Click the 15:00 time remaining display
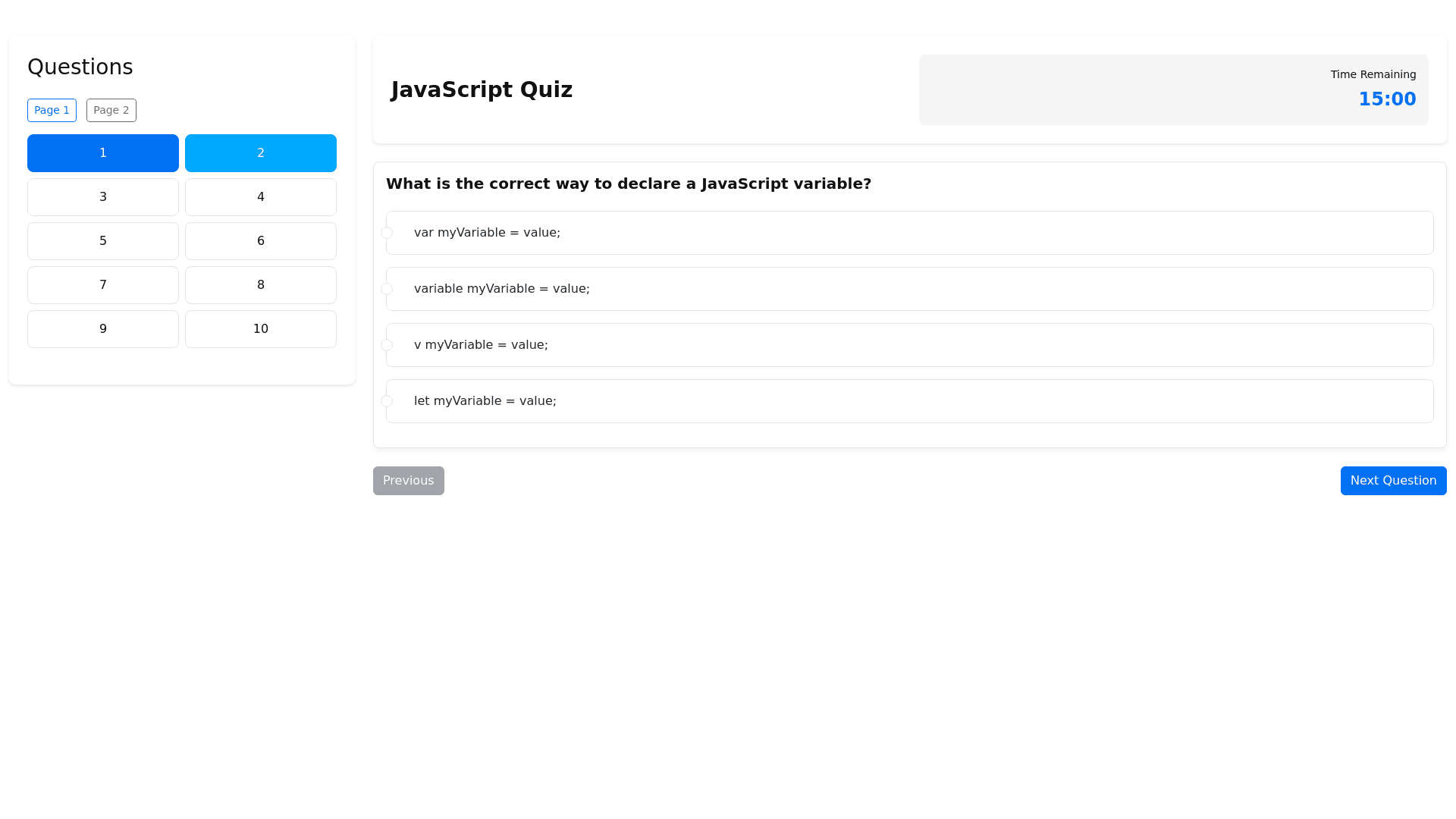Screen dimensions: 1456x819 click(x=1387, y=99)
